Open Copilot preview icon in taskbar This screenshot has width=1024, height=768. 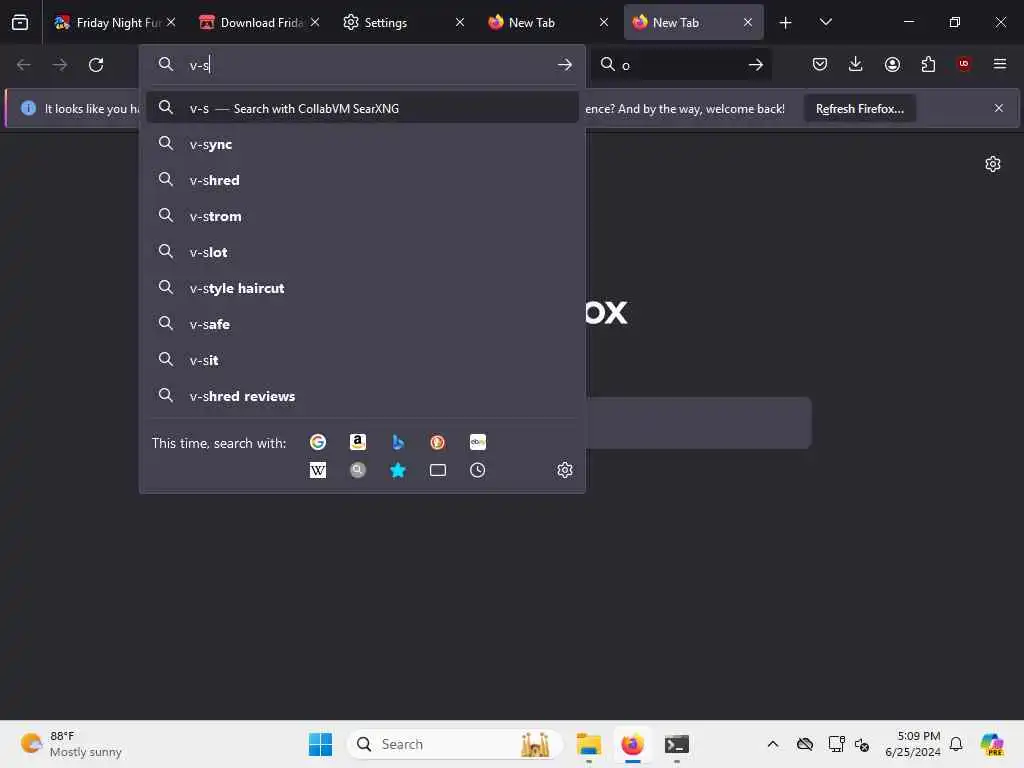click(992, 744)
